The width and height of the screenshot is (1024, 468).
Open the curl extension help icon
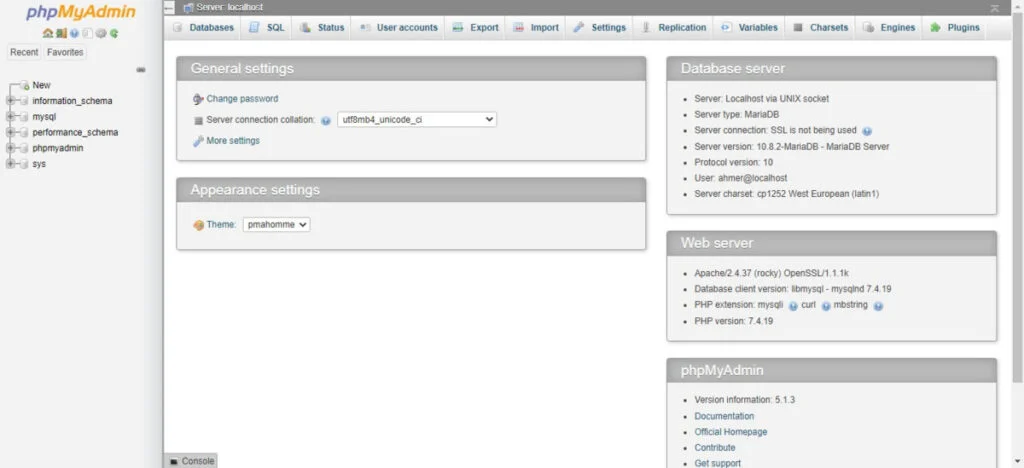click(x=825, y=305)
